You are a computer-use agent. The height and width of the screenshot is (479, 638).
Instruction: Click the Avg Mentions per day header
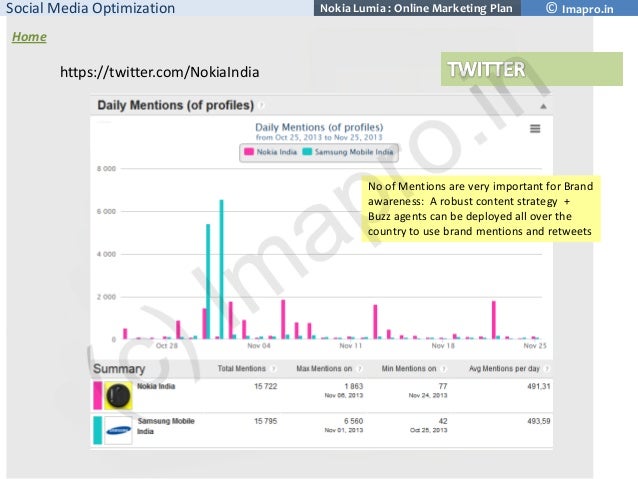pos(504,369)
